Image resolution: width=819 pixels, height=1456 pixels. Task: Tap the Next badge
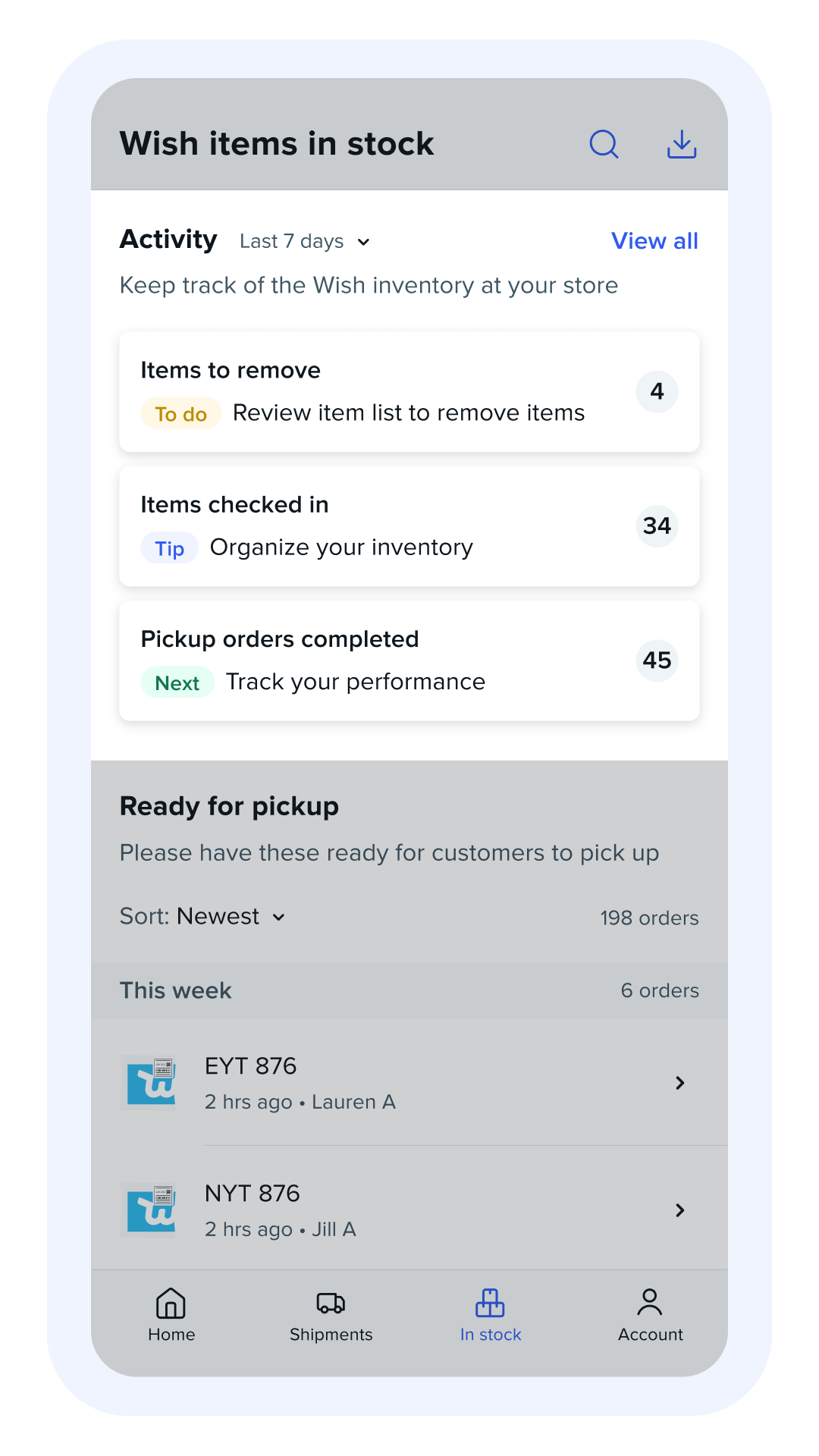tap(177, 683)
